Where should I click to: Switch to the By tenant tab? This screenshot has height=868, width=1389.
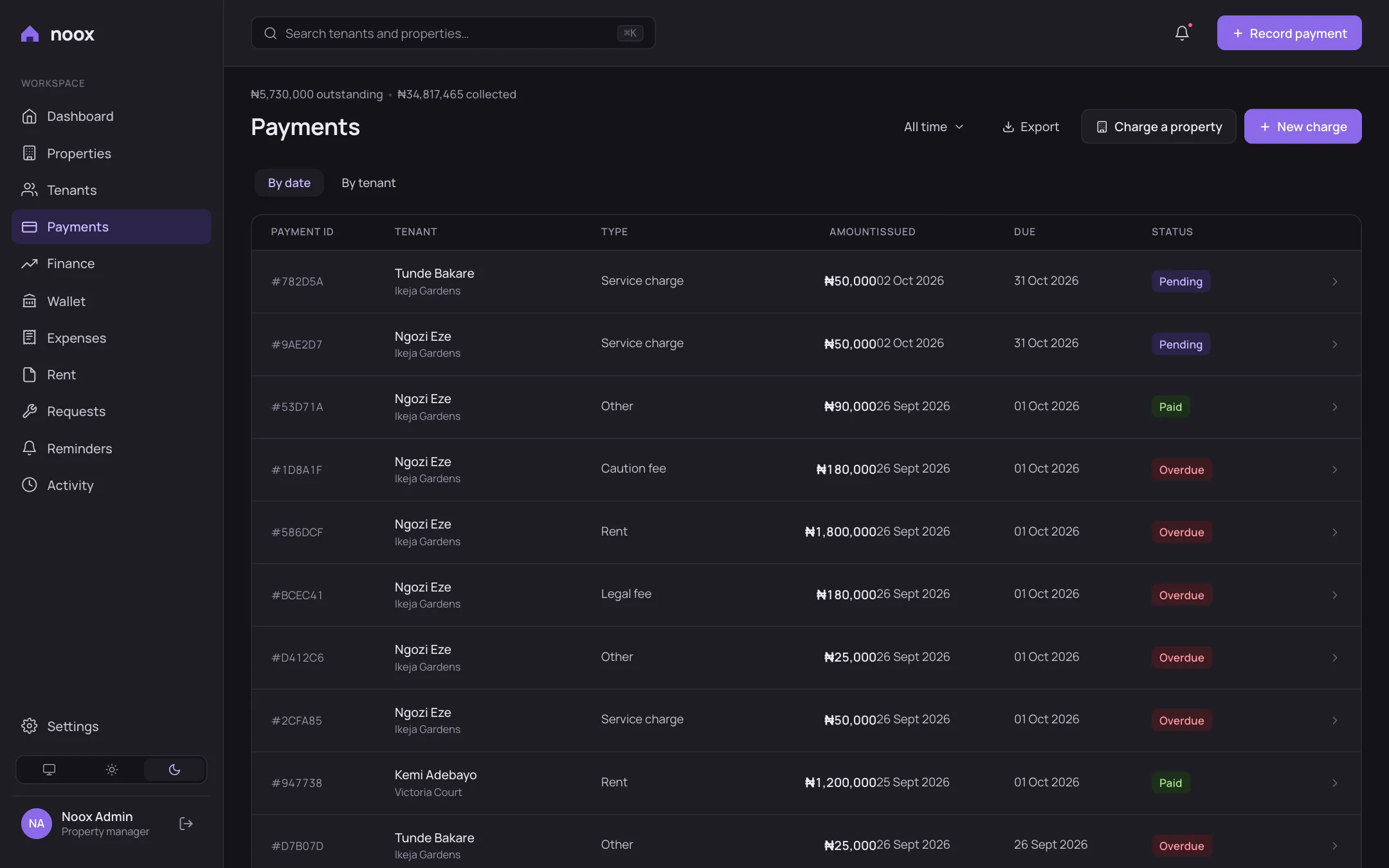[x=368, y=183]
